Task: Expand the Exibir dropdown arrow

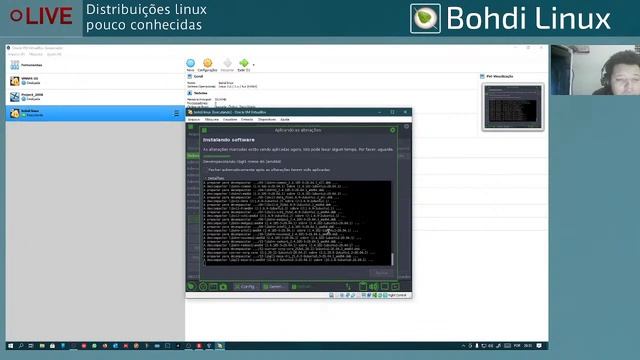Action: pos(253,65)
